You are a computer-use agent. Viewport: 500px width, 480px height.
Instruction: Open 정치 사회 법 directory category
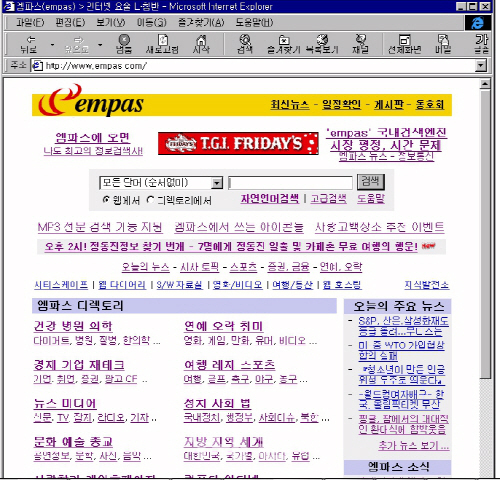pyautogui.click(x=217, y=404)
